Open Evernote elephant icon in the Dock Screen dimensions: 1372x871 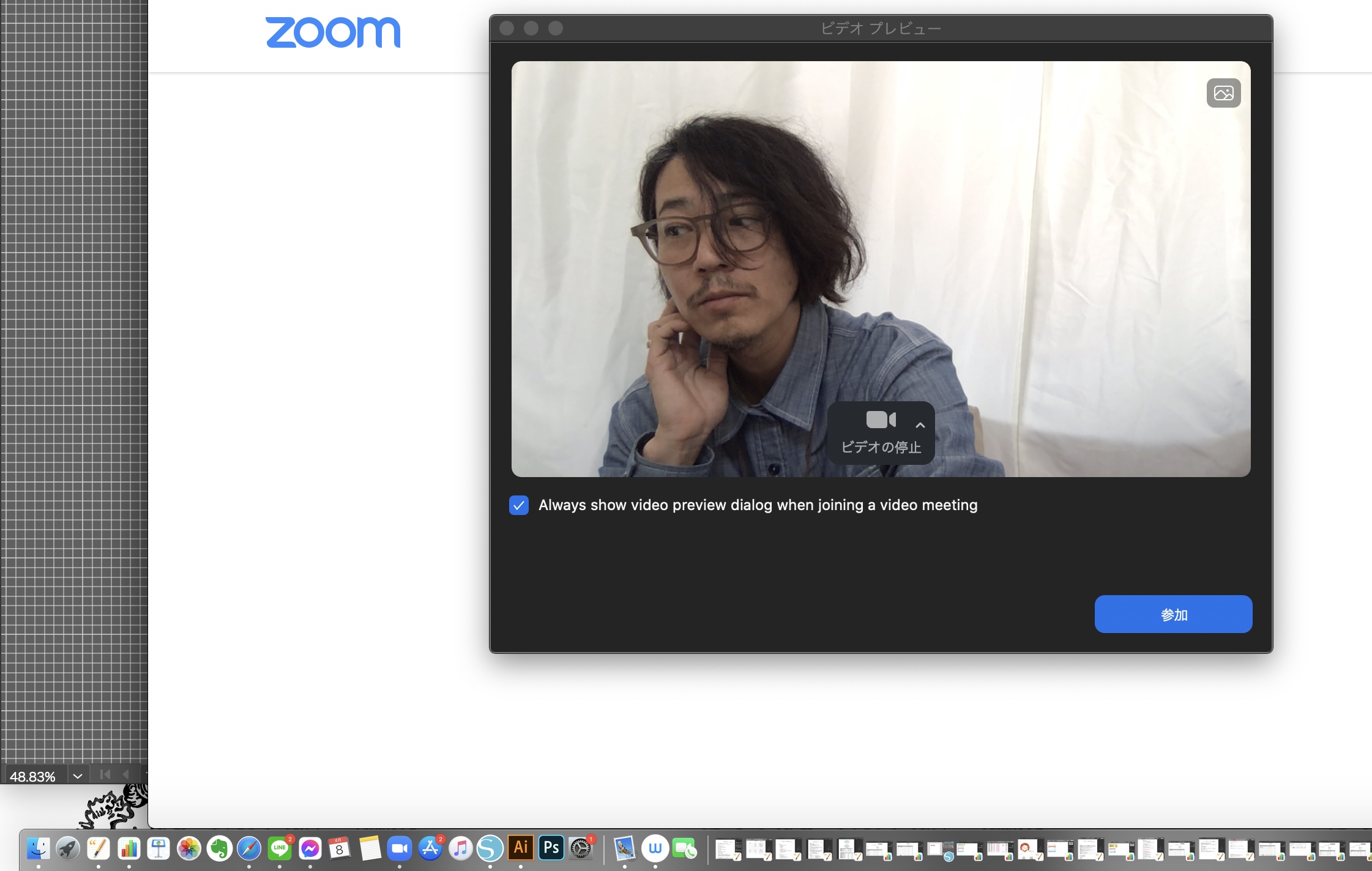pos(219,848)
